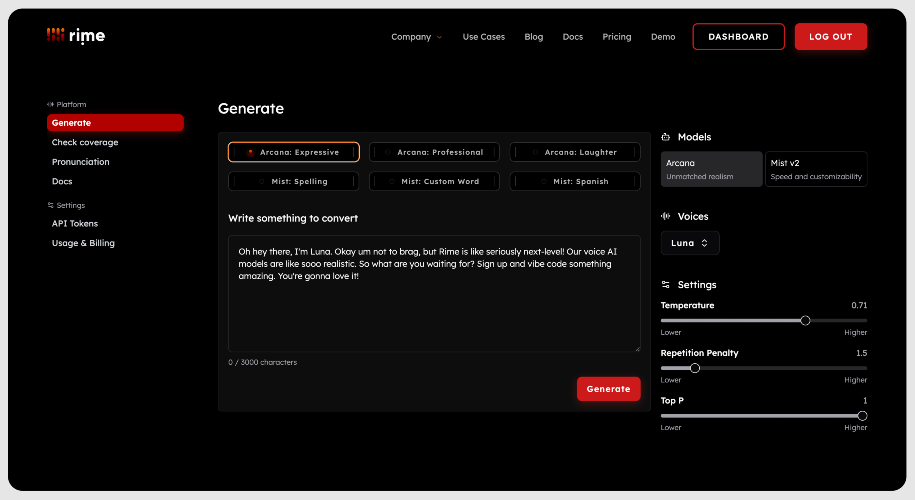Expand the Company menu

(x=417, y=37)
